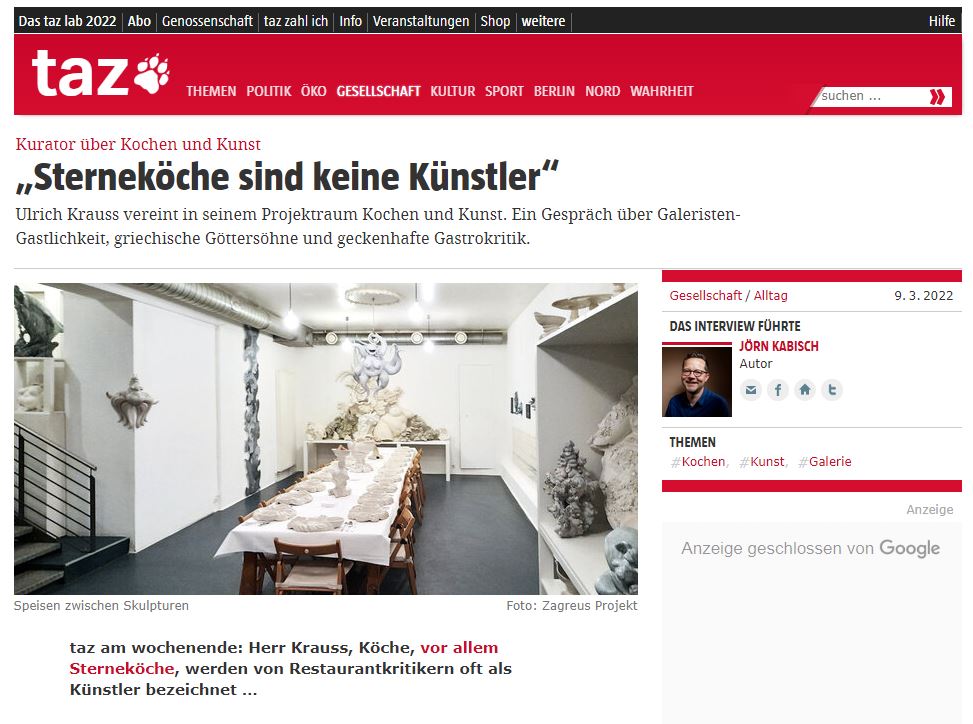
Task: Open the #Kochen topic tag
Action: 698,462
